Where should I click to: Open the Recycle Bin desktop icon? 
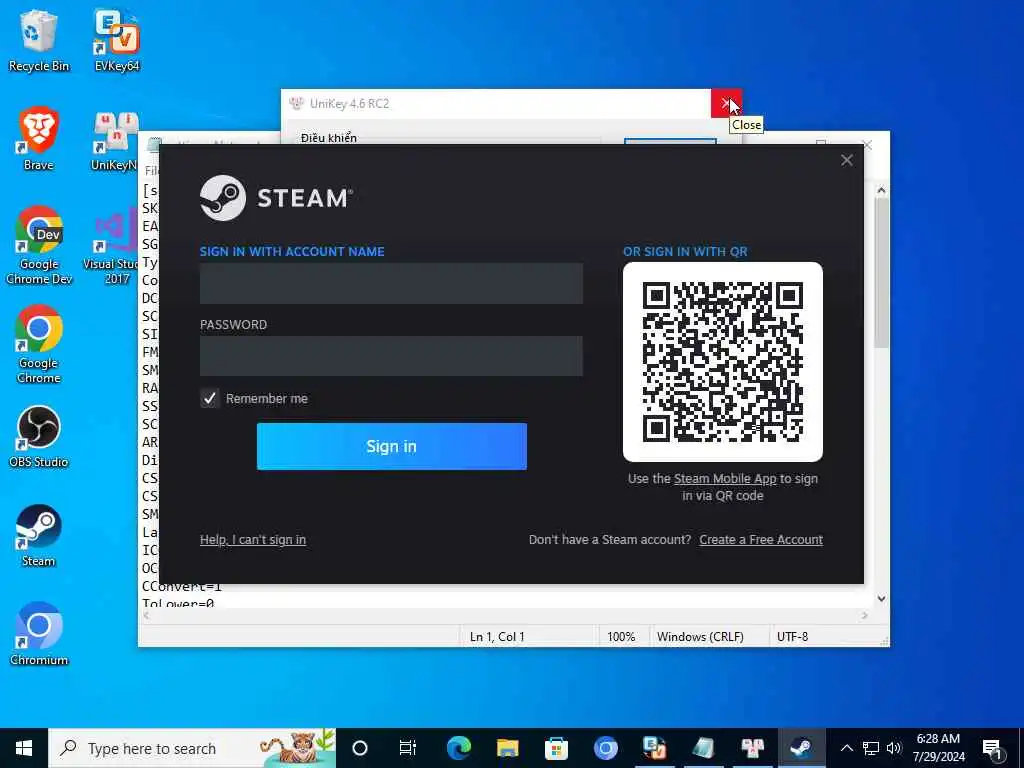point(39,40)
